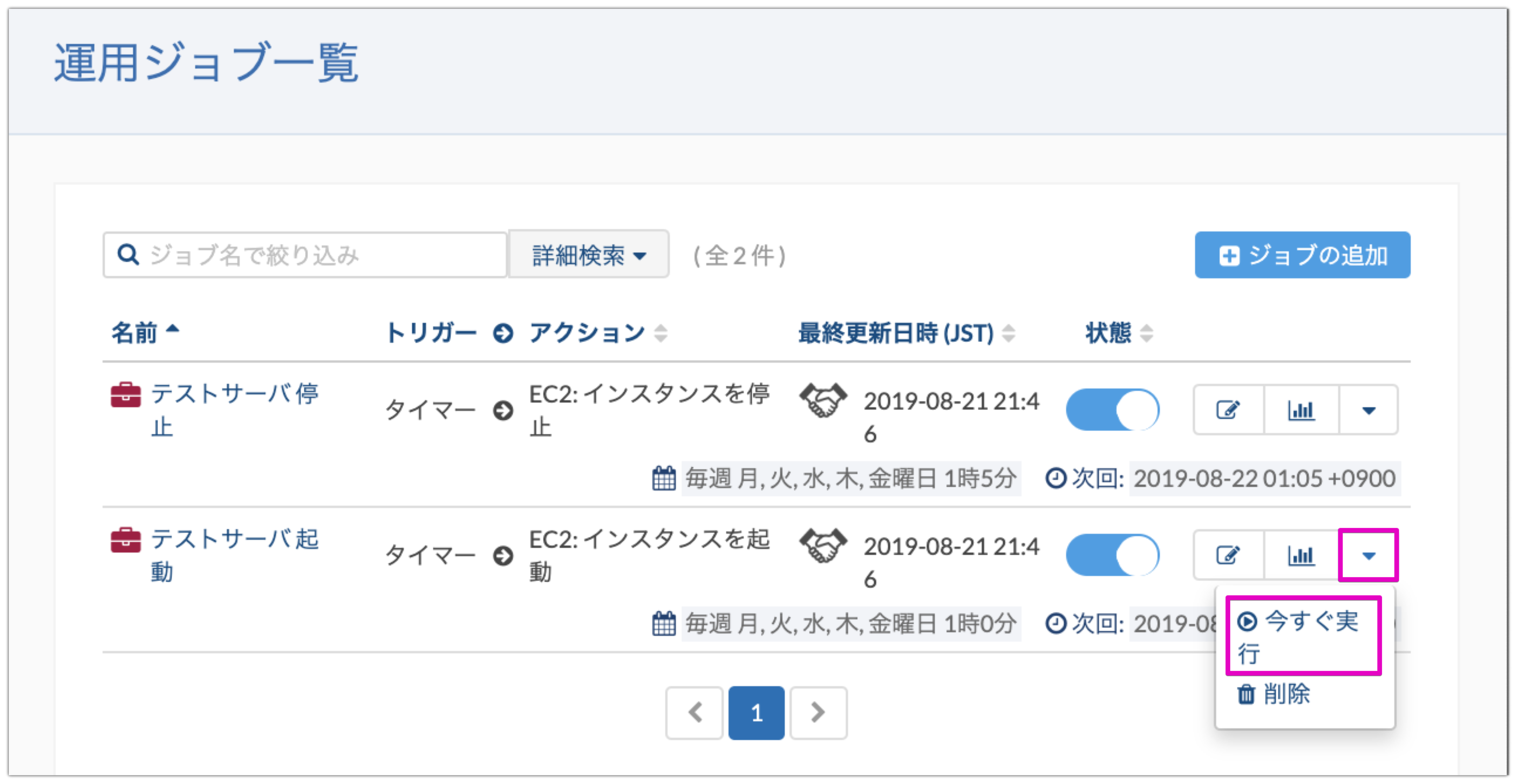This screenshot has width=1518, height=784.
Task: Click the トリガー column header text
Action: point(431,333)
